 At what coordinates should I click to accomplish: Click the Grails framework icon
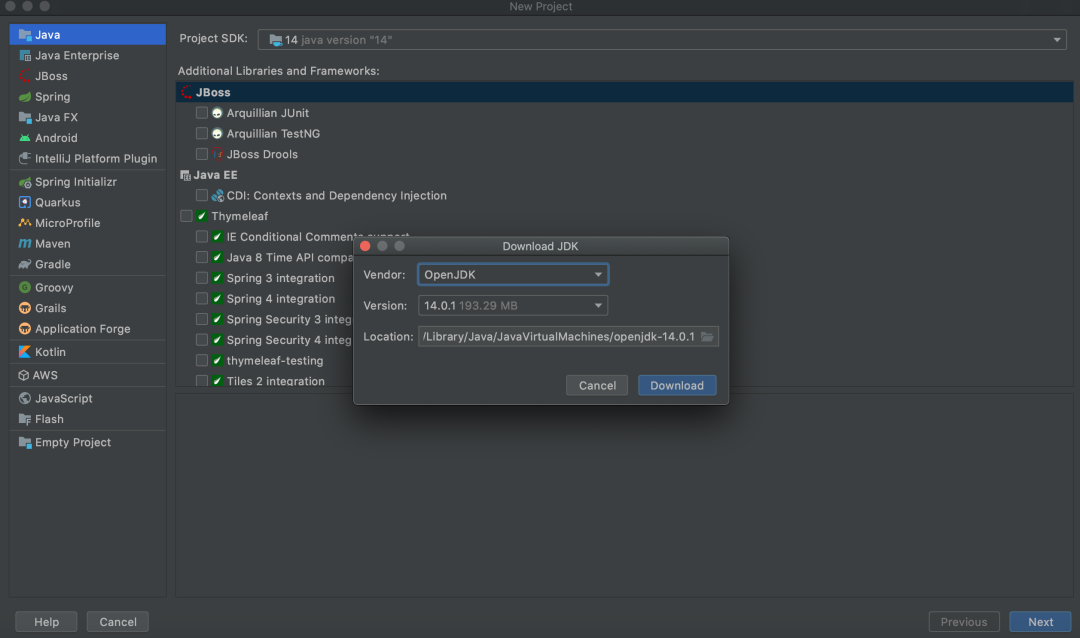24,308
